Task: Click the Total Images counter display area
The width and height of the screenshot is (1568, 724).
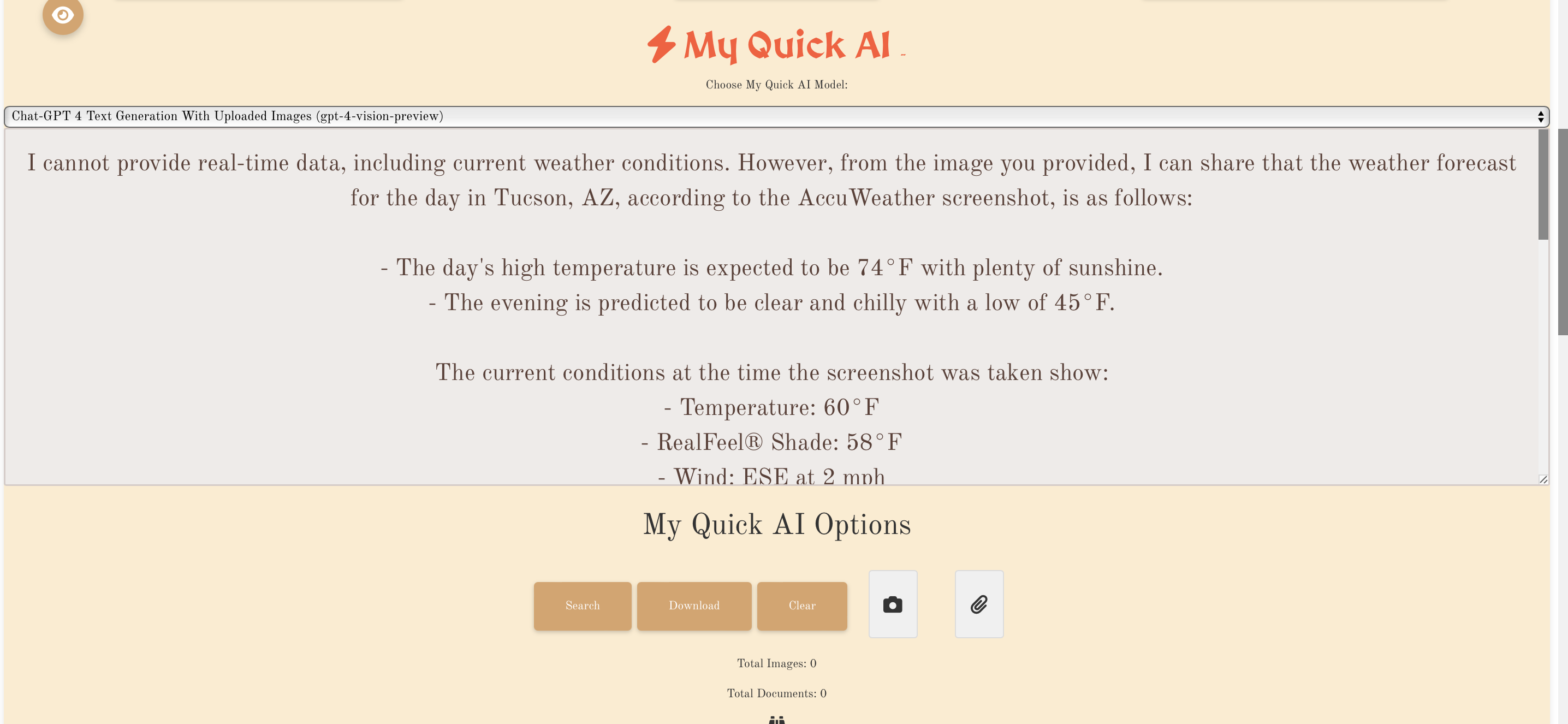Action: coord(776,662)
